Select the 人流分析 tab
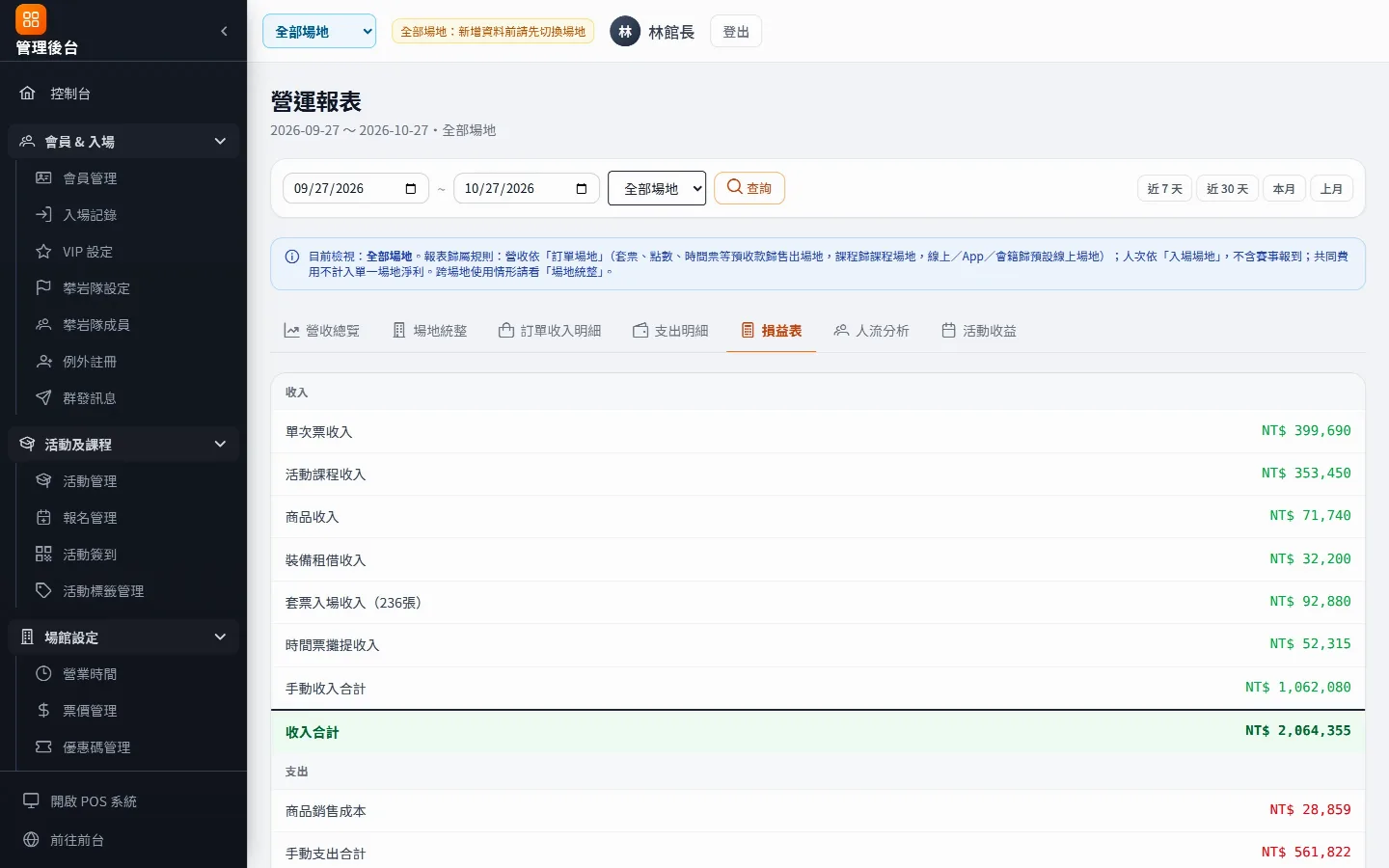Viewport: 1389px width, 868px height. tap(871, 331)
